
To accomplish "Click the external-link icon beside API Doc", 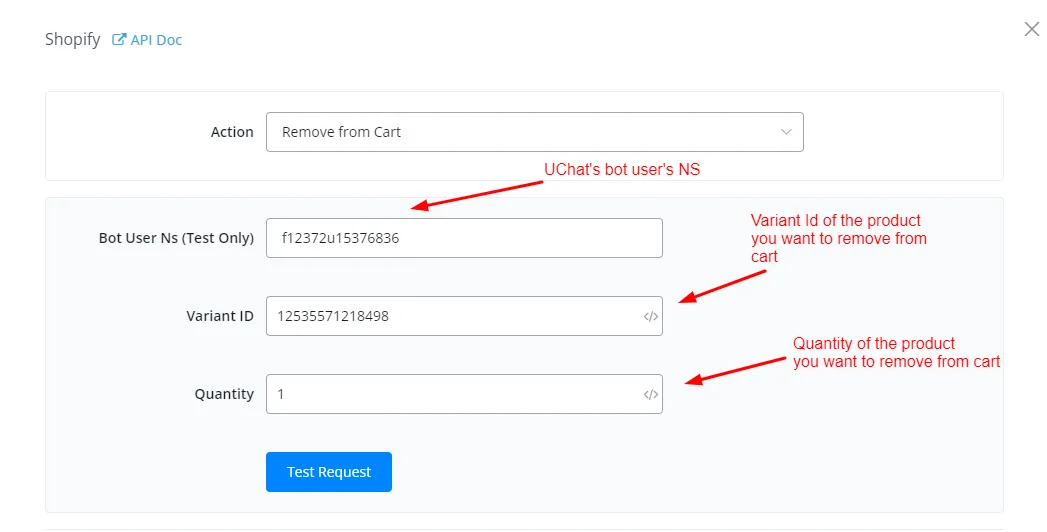I will [x=119, y=39].
